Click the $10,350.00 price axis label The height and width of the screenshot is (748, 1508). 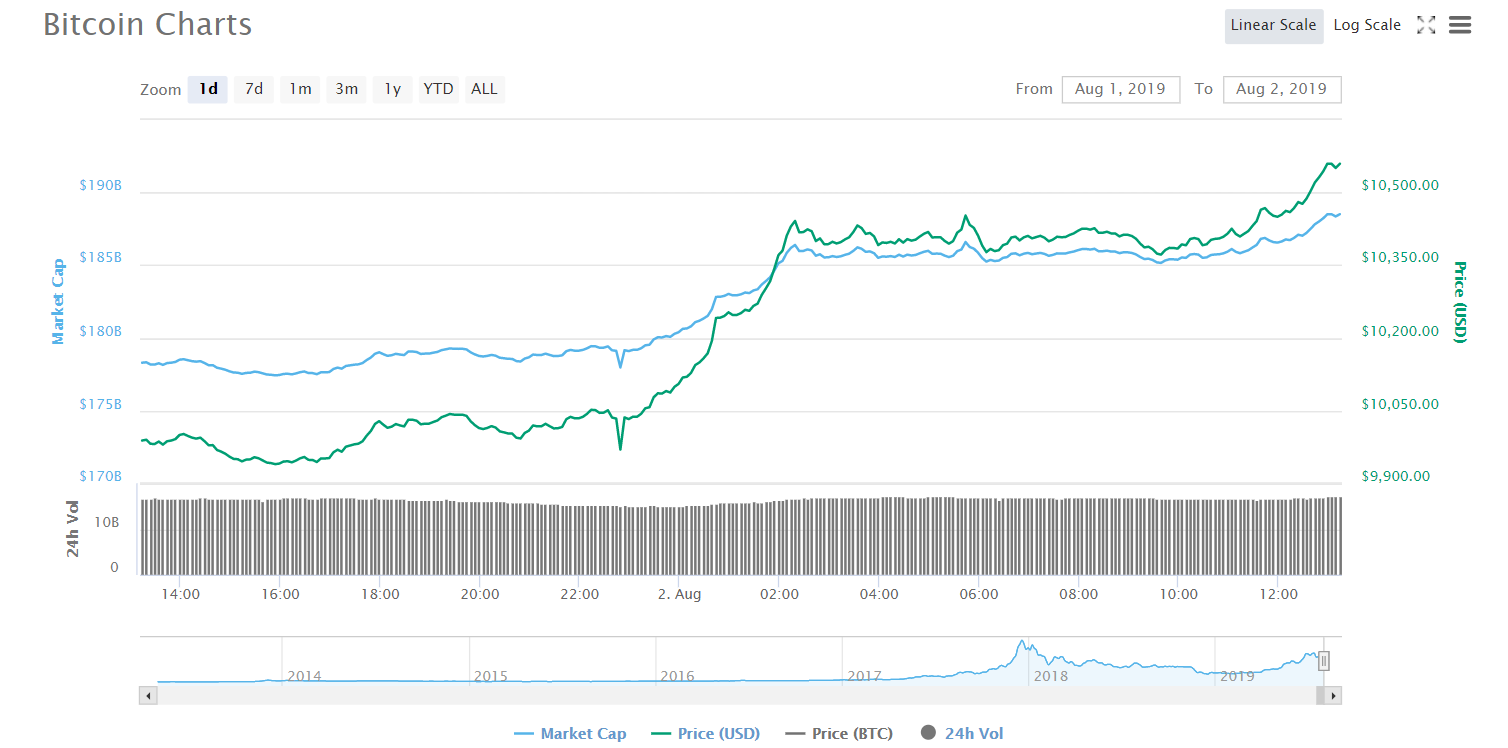[1400, 257]
